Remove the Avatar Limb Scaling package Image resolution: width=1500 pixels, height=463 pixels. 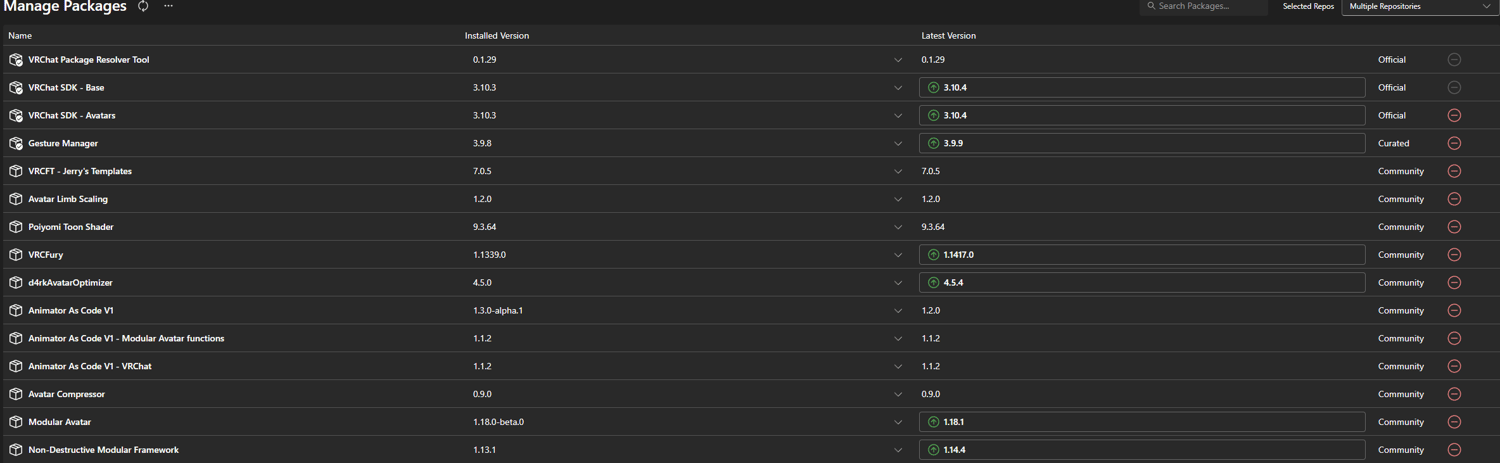coord(1454,199)
